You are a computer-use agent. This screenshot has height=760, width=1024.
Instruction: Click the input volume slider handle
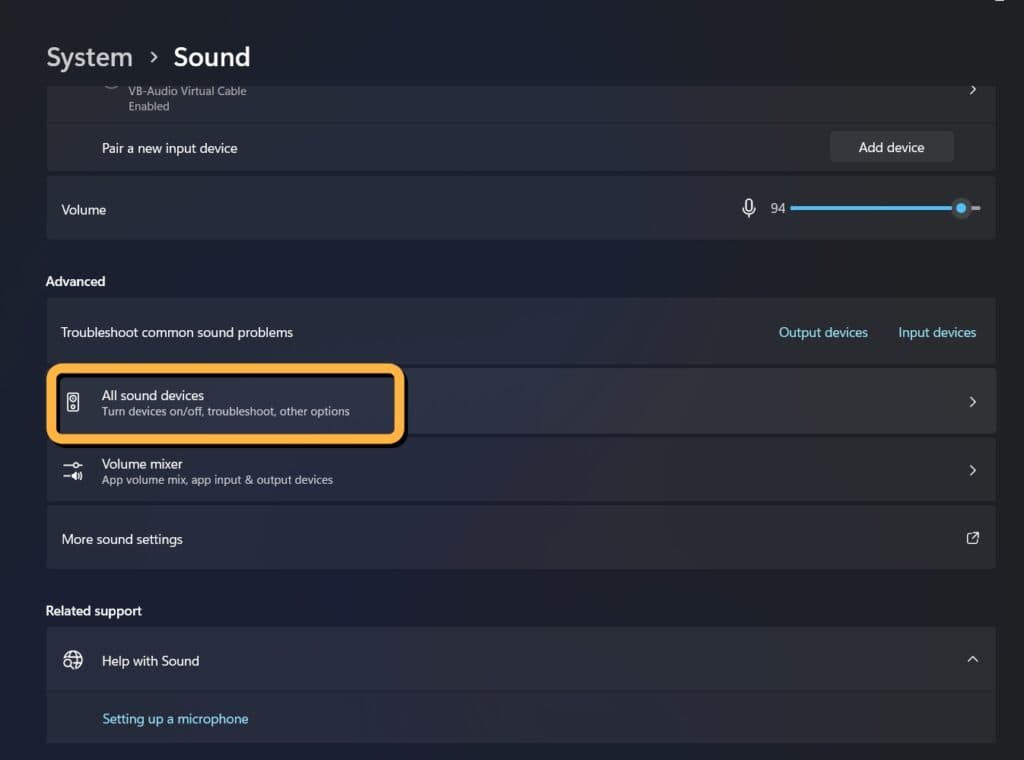coord(961,208)
